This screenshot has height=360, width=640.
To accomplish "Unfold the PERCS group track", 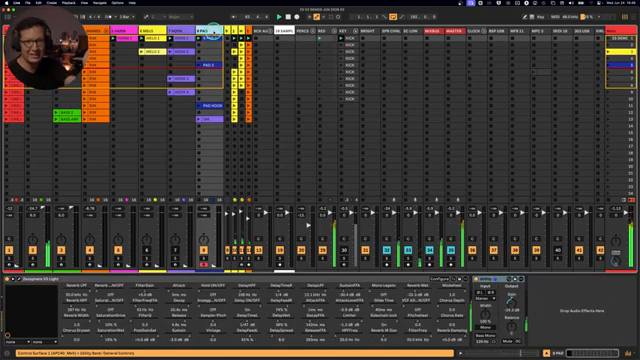I will [313, 31].
